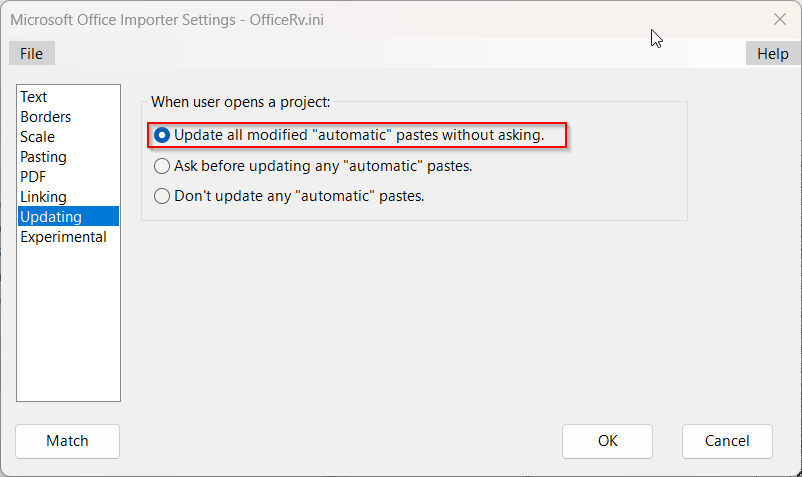Open the File menu
This screenshot has height=477, width=802.
31,54
